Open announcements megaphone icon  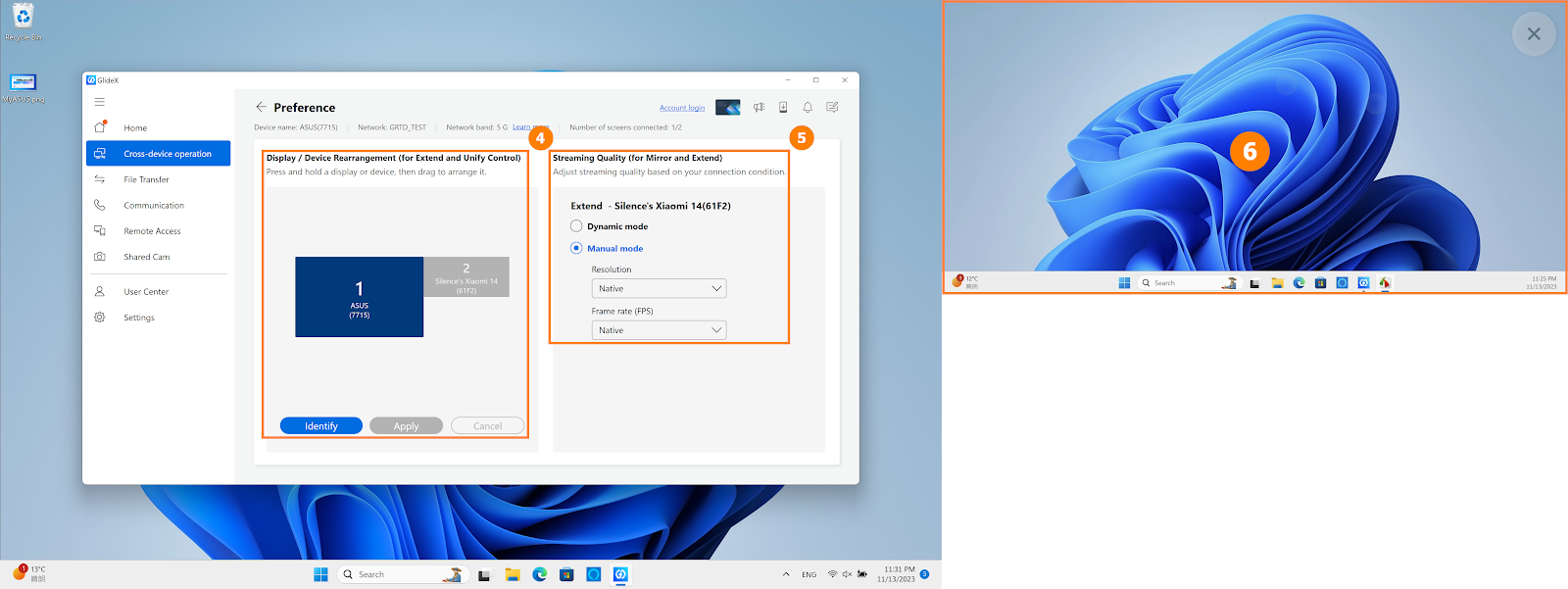pyautogui.click(x=759, y=107)
